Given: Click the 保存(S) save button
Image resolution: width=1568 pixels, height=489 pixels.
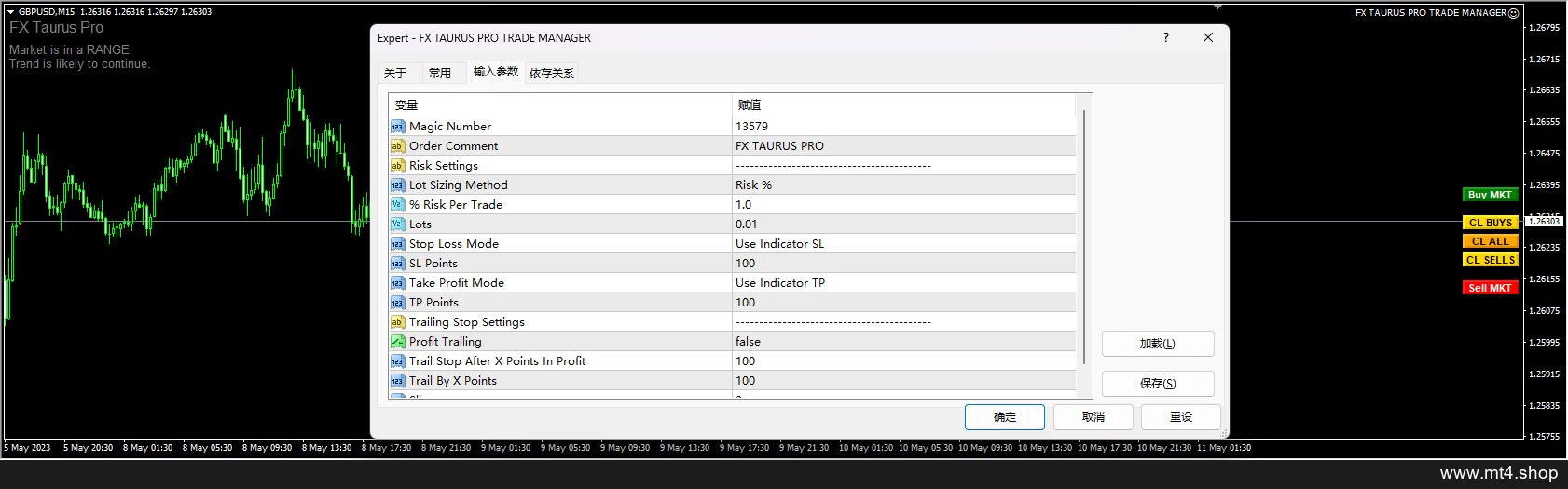Looking at the screenshot, I should point(1158,384).
